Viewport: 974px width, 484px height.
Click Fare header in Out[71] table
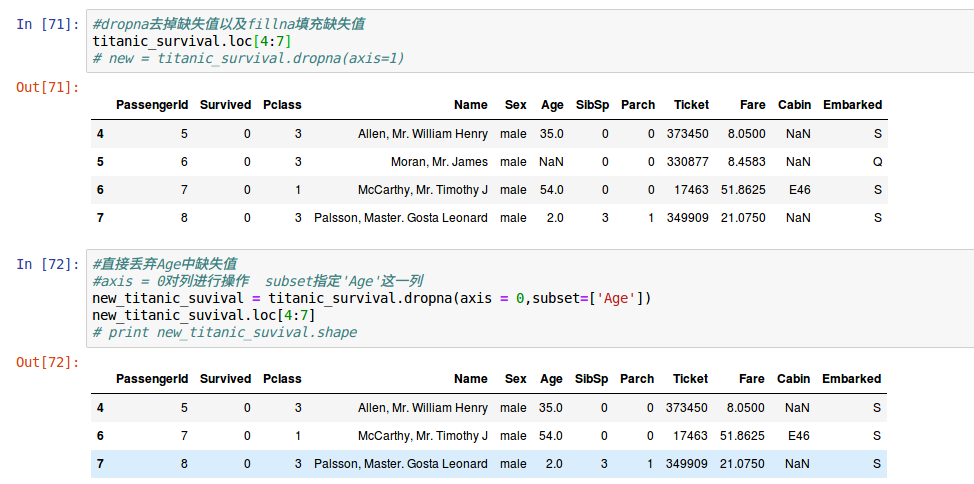[752, 105]
